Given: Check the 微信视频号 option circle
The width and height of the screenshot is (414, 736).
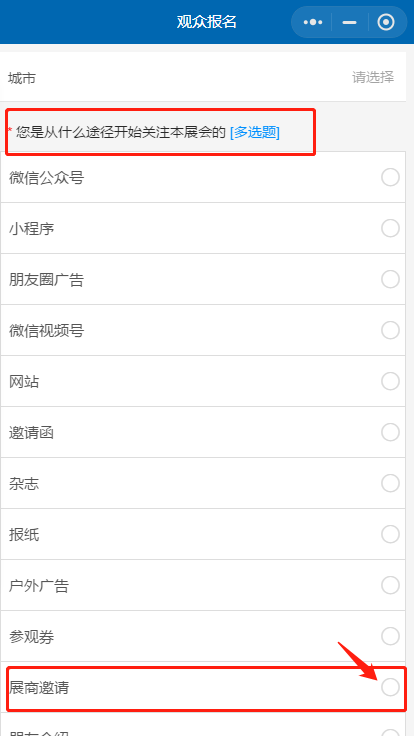Looking at the screenshot, I should click(x=390, y=330).
